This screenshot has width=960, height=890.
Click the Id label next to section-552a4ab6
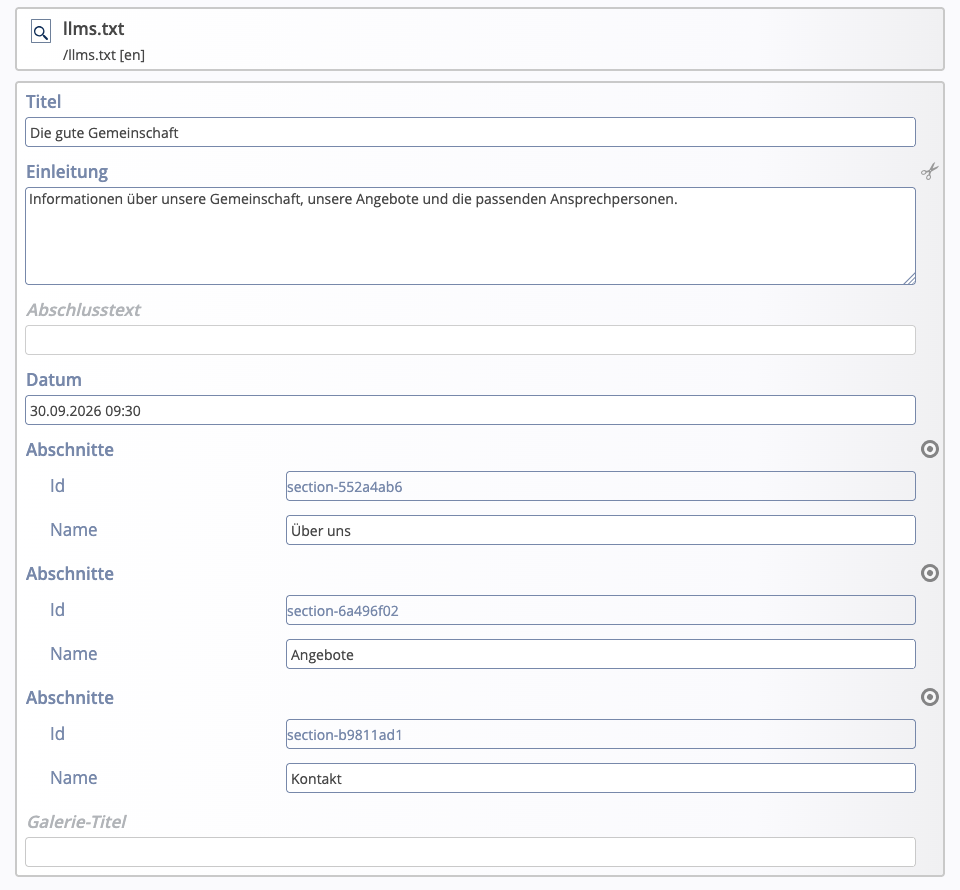point(57,486)
